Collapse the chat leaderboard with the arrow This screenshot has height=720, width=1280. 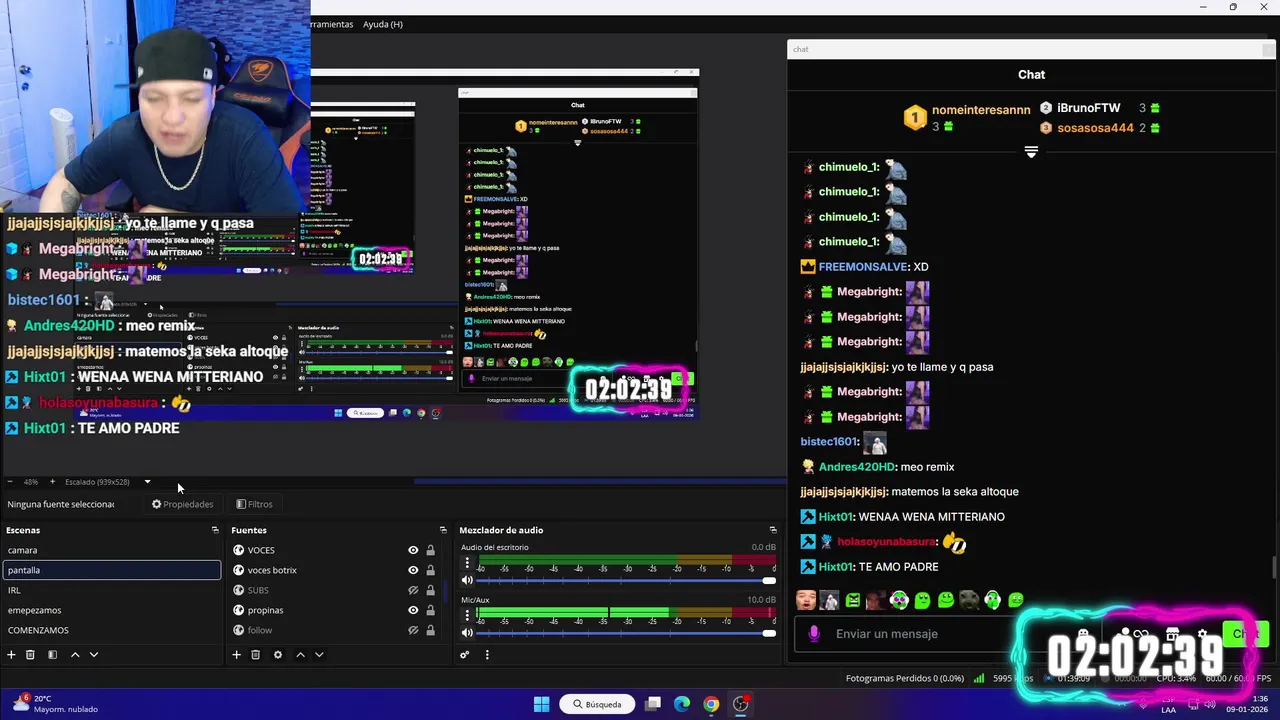[1031, 152]
